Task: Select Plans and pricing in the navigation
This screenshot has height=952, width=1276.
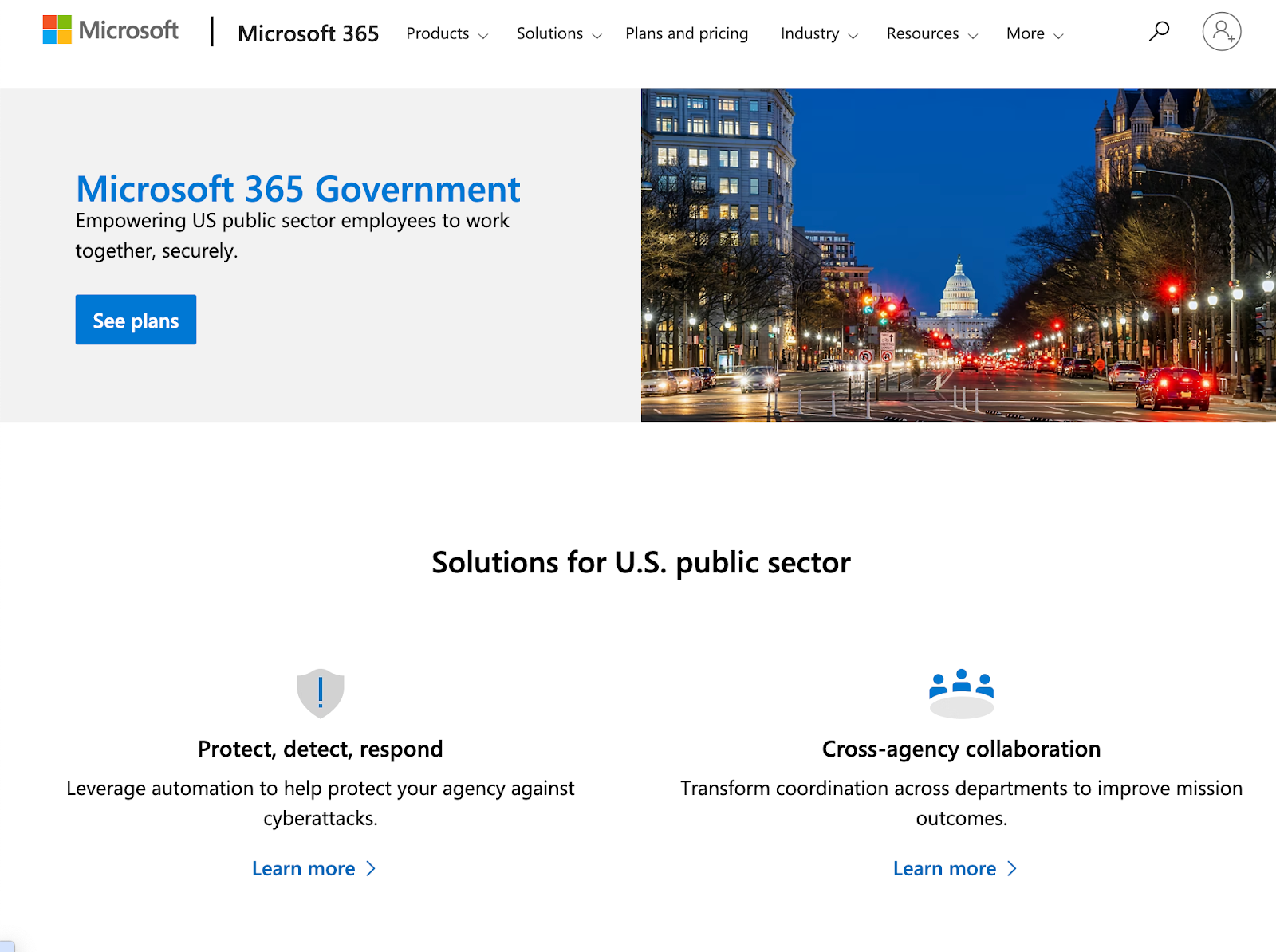Action: [x=686, y=33]
